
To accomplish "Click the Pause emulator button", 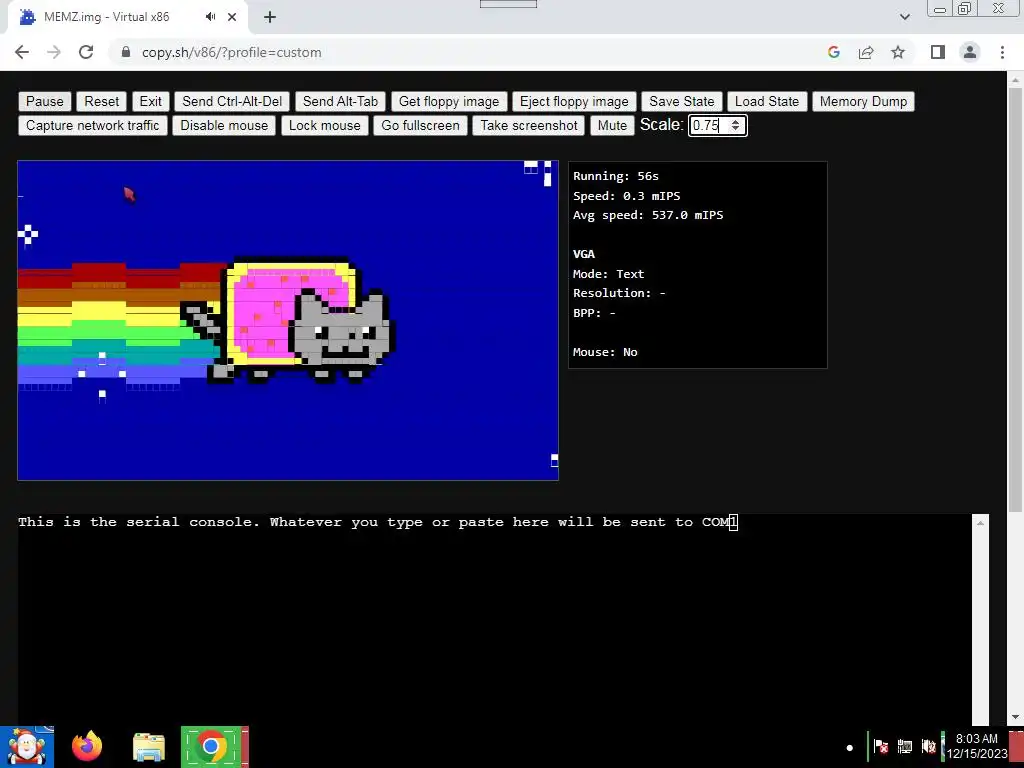I will point(44,101).
